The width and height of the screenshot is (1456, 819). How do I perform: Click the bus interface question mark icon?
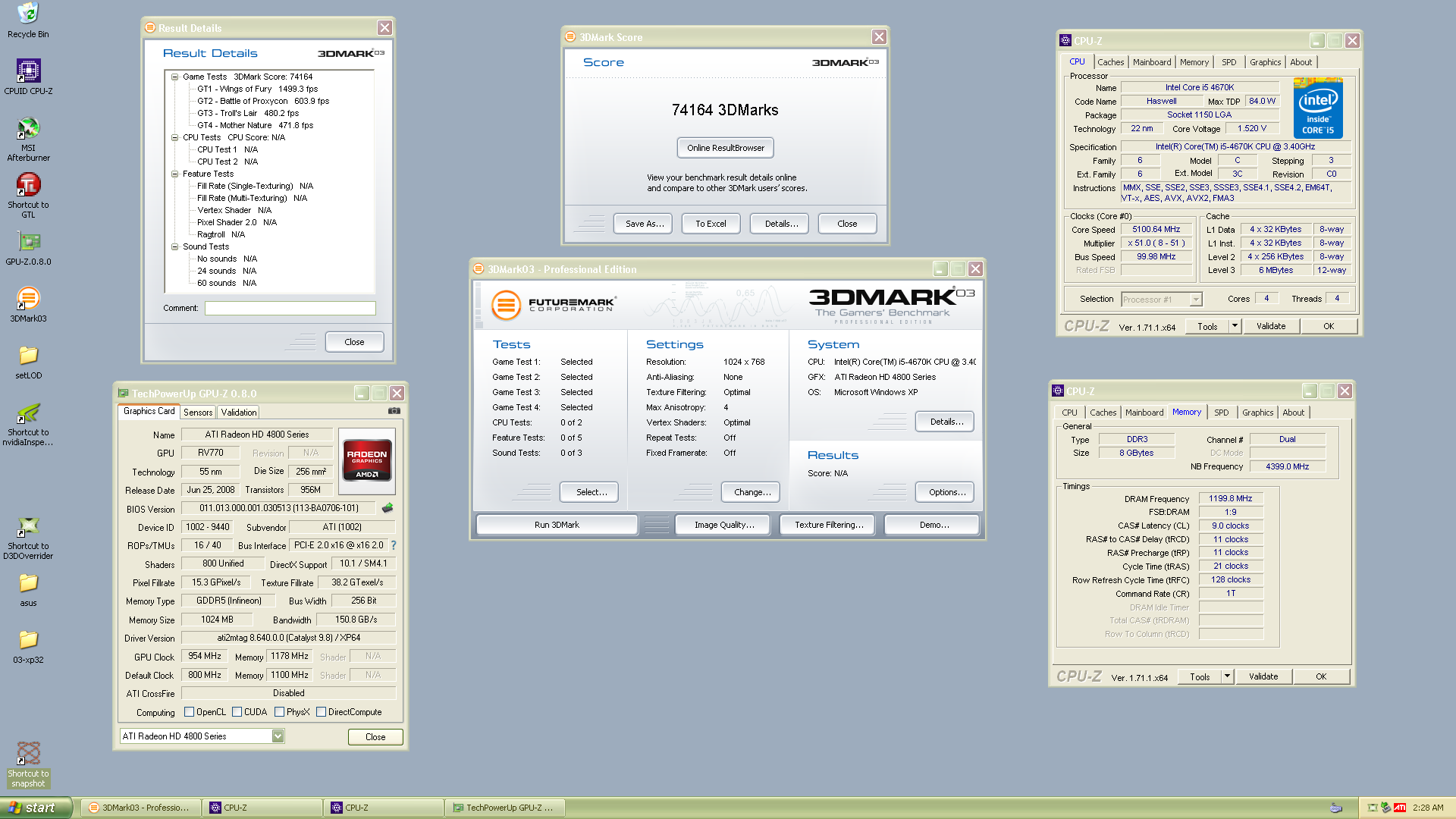(393, 544)
